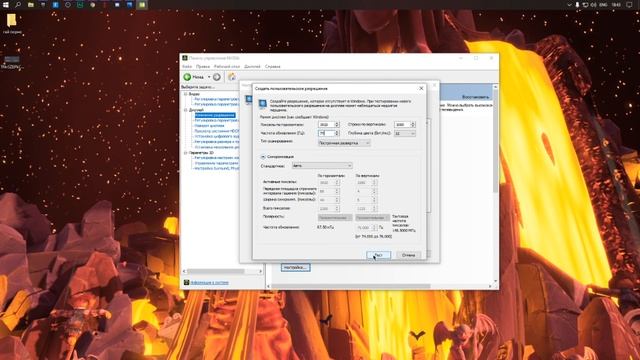640x360 pixels.
Task: Open the Справка menu
Action: click(273, 66)
